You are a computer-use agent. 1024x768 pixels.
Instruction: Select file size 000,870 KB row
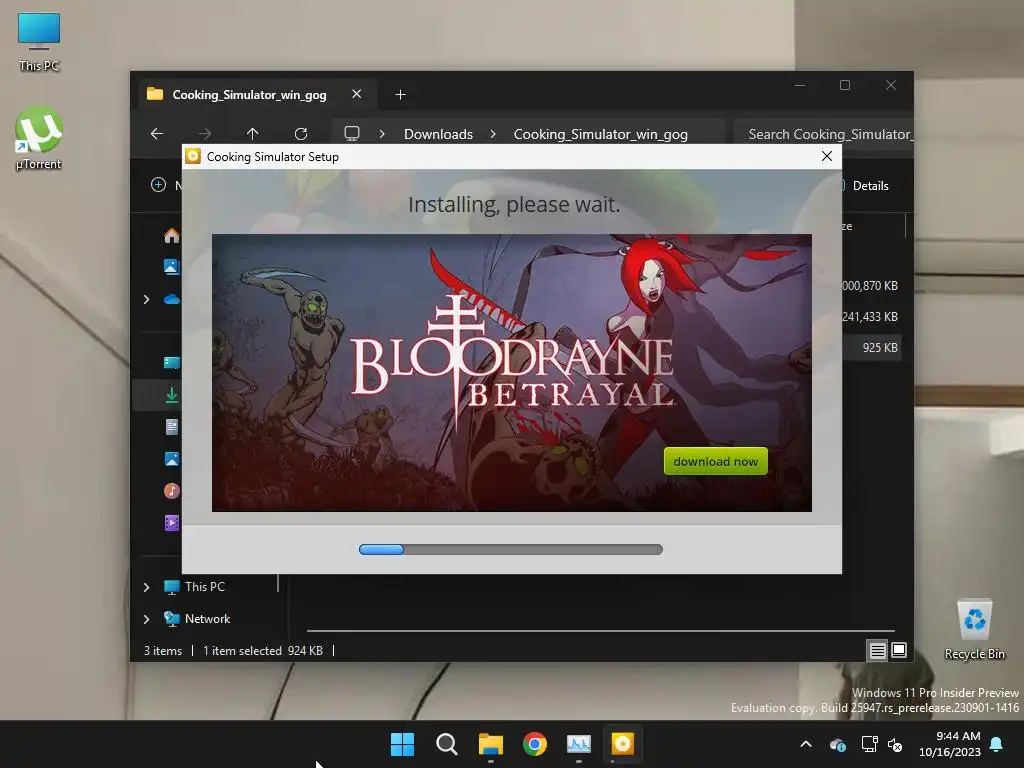point(870,285)
